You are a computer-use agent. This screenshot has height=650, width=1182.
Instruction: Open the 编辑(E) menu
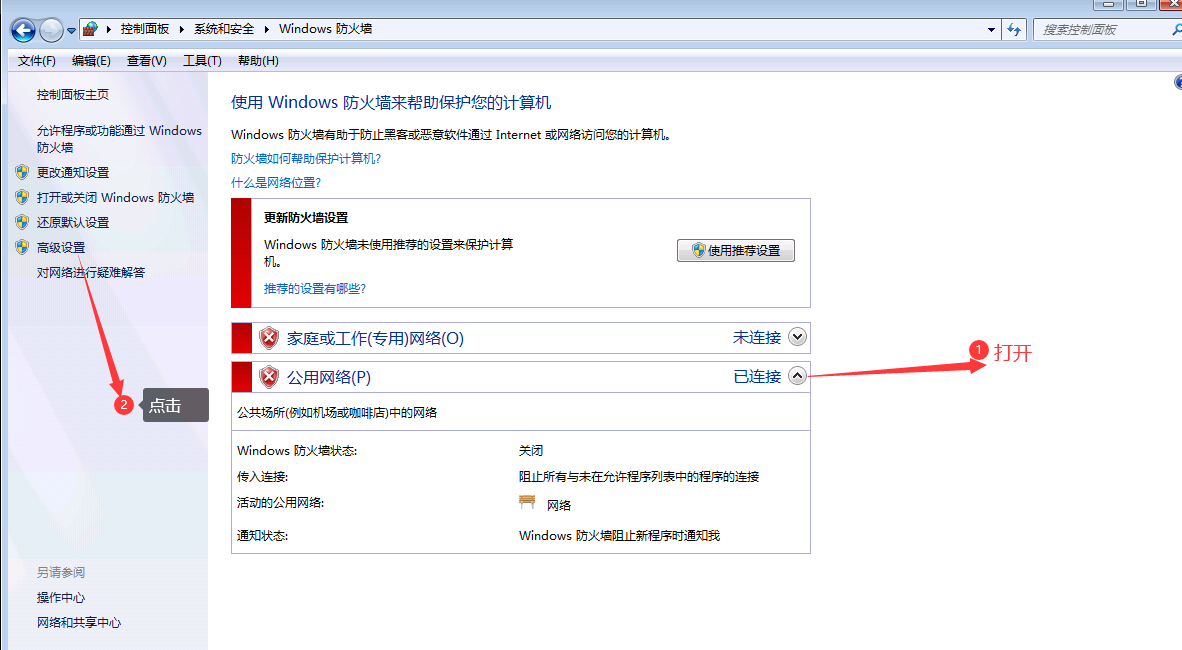pos(91,60)
